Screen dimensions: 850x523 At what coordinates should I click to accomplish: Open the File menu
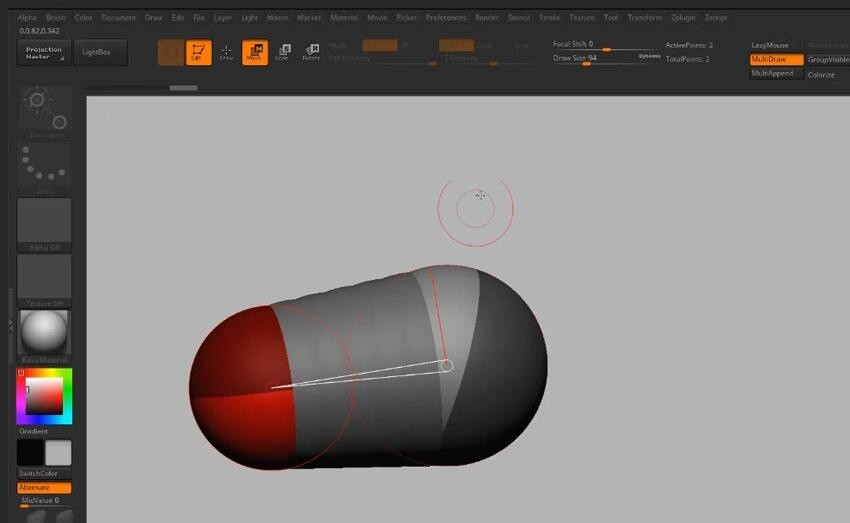[x=199, y=18]
